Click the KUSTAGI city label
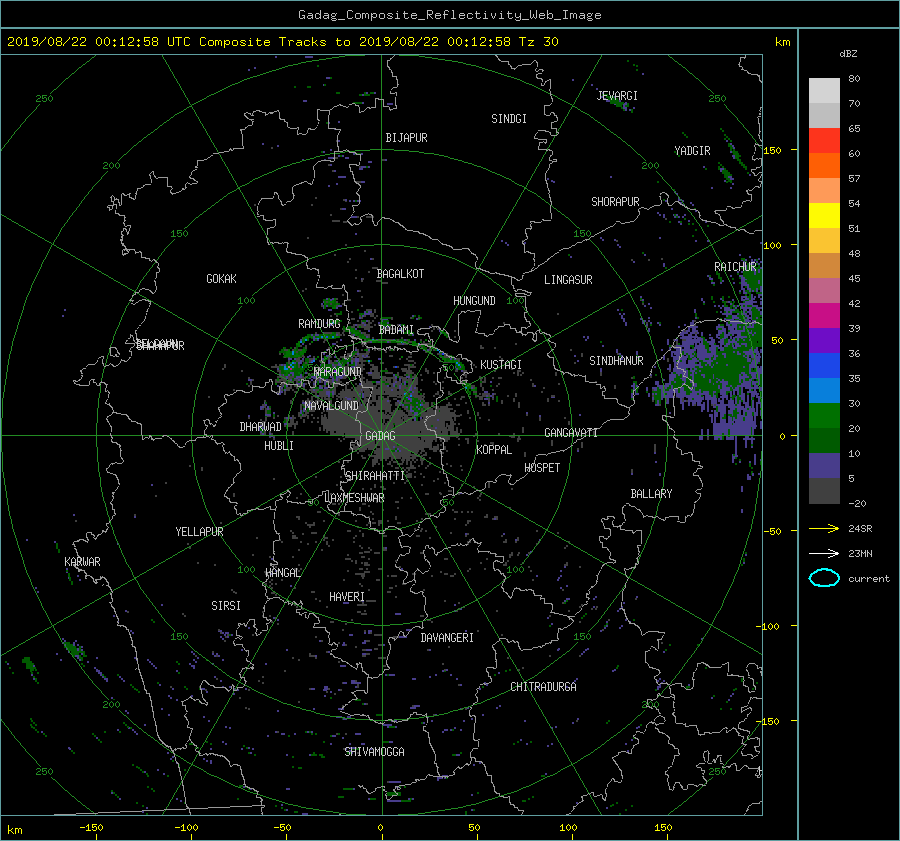 501,365
